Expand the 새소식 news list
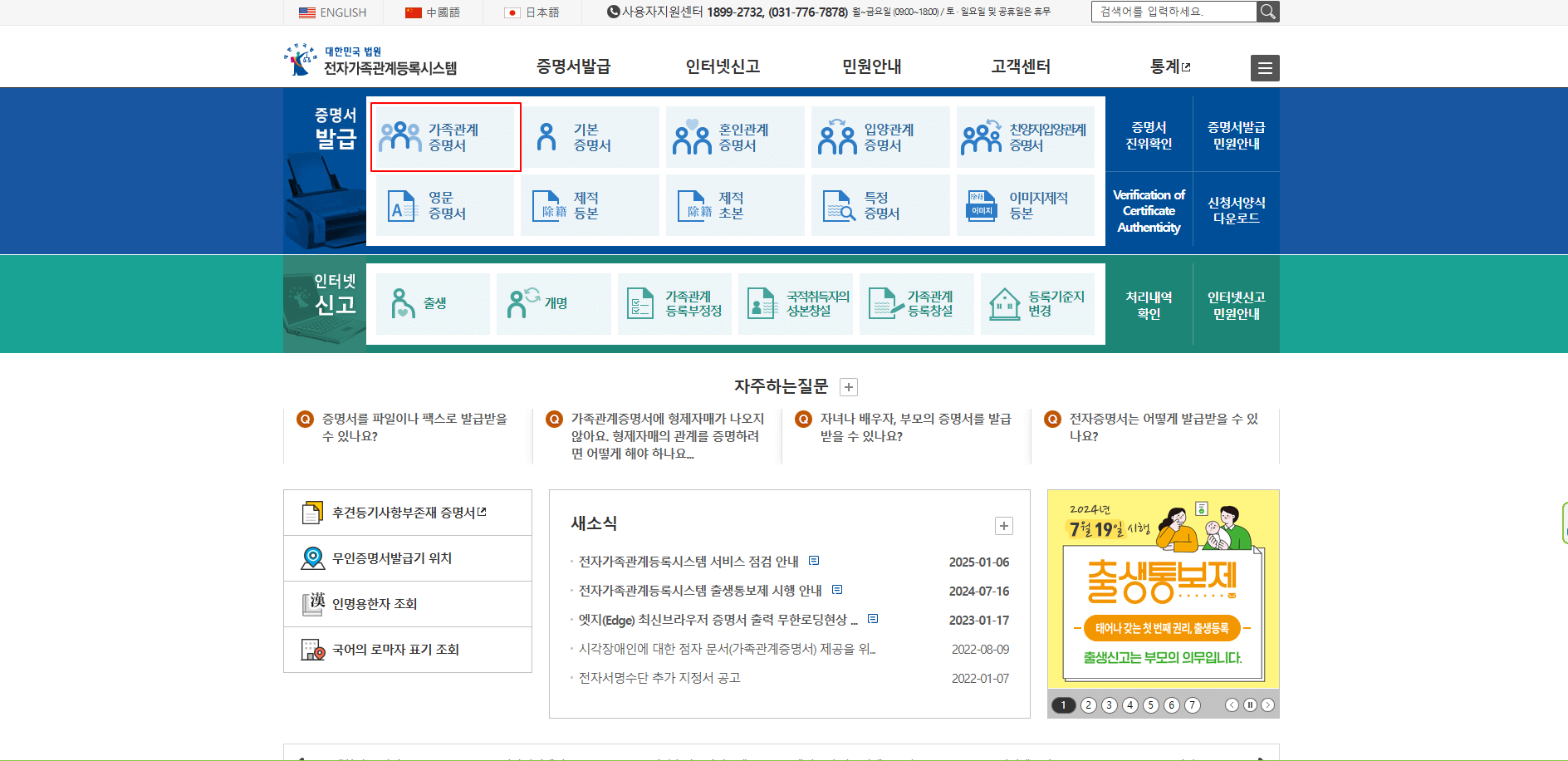The height and width of the screenshot is (761, 1568). [1004, 526]
